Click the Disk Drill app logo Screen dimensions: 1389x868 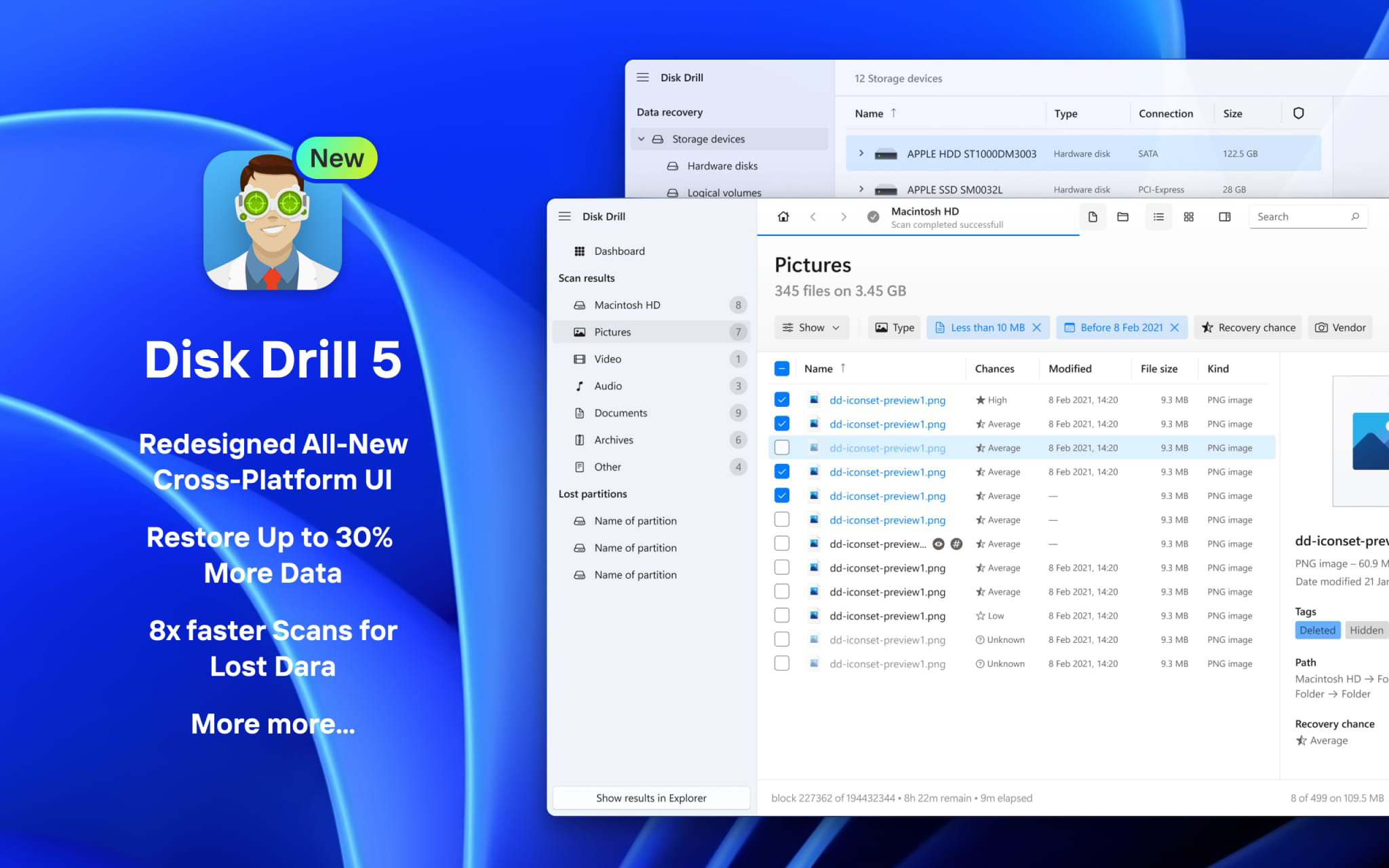coord(272,220)
